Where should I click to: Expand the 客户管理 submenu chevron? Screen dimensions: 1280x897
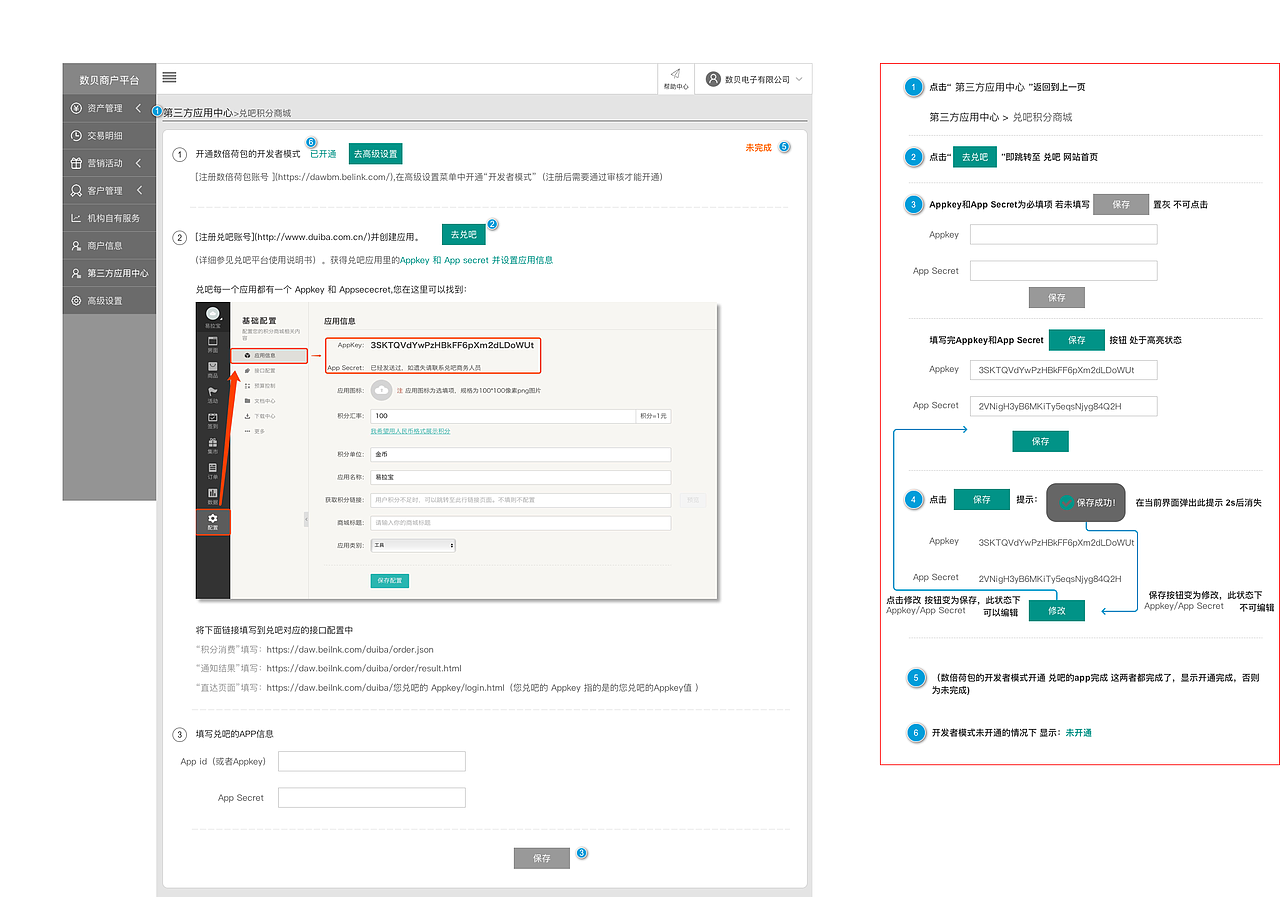[138, 190]
